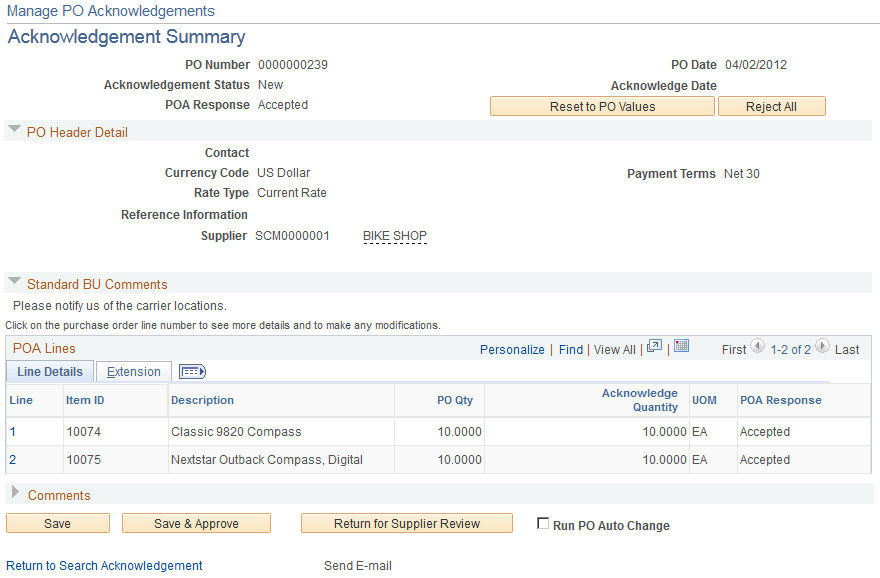The image size is (880, 578).
Task: Open the POA Lines grid in a new window
Action: point(655,346)
